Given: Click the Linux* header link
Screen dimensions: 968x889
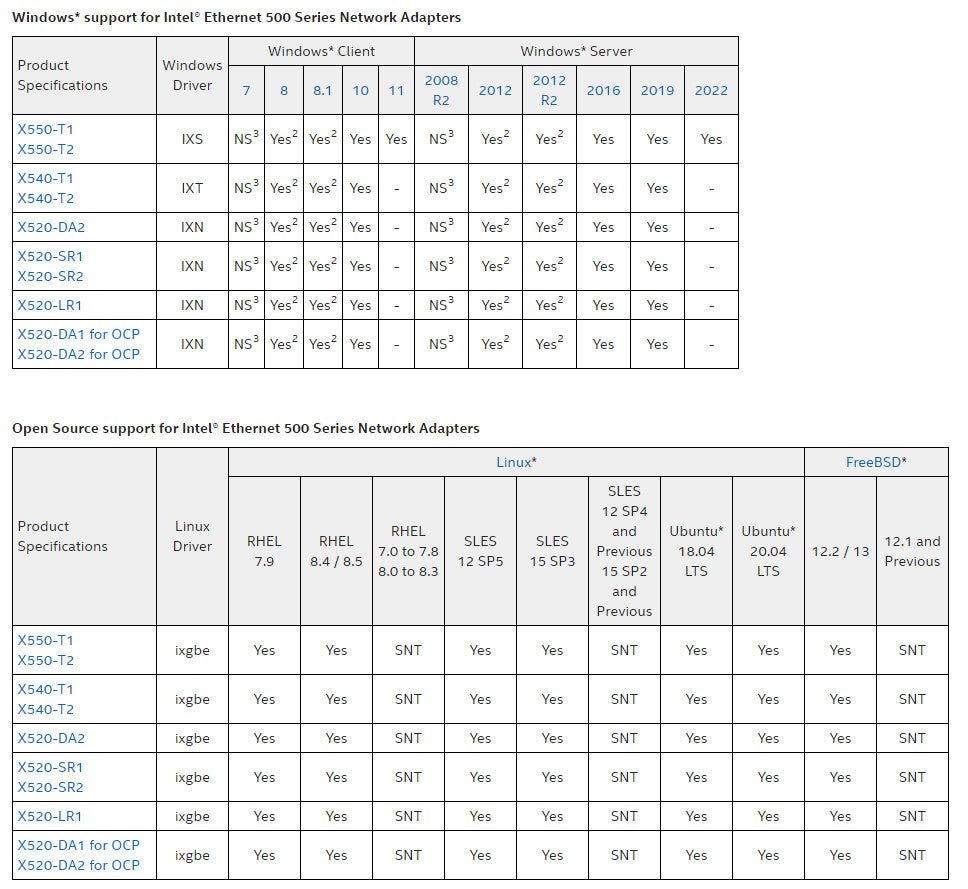Looking at the screenshot, I should pyautogui.click(x=516, y=462).
